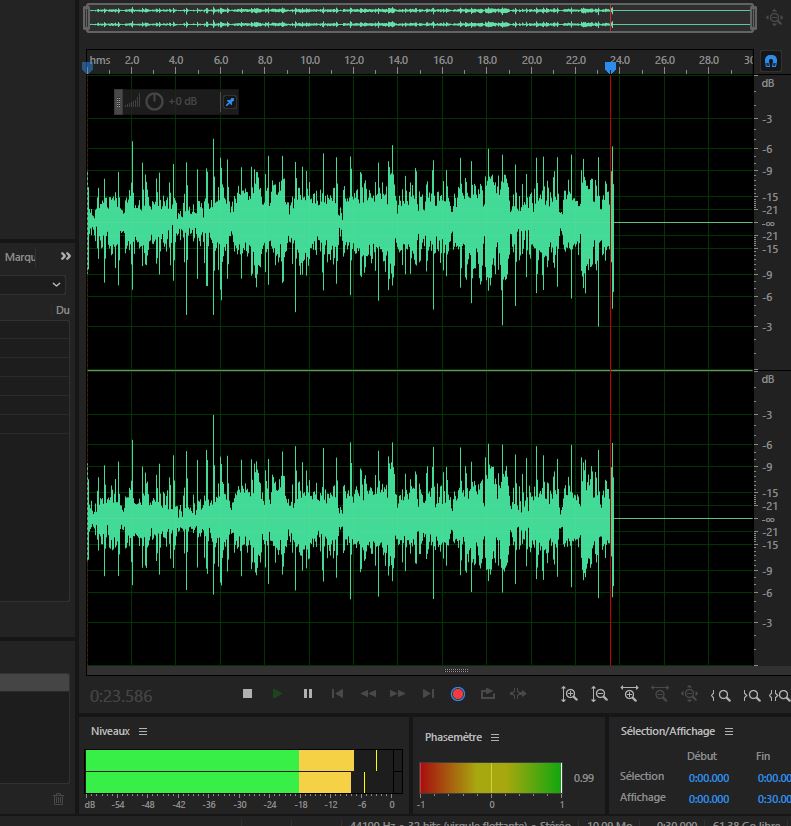
Task: Toggle the snapping magnet icon
Action: click(x=770, y=61)
